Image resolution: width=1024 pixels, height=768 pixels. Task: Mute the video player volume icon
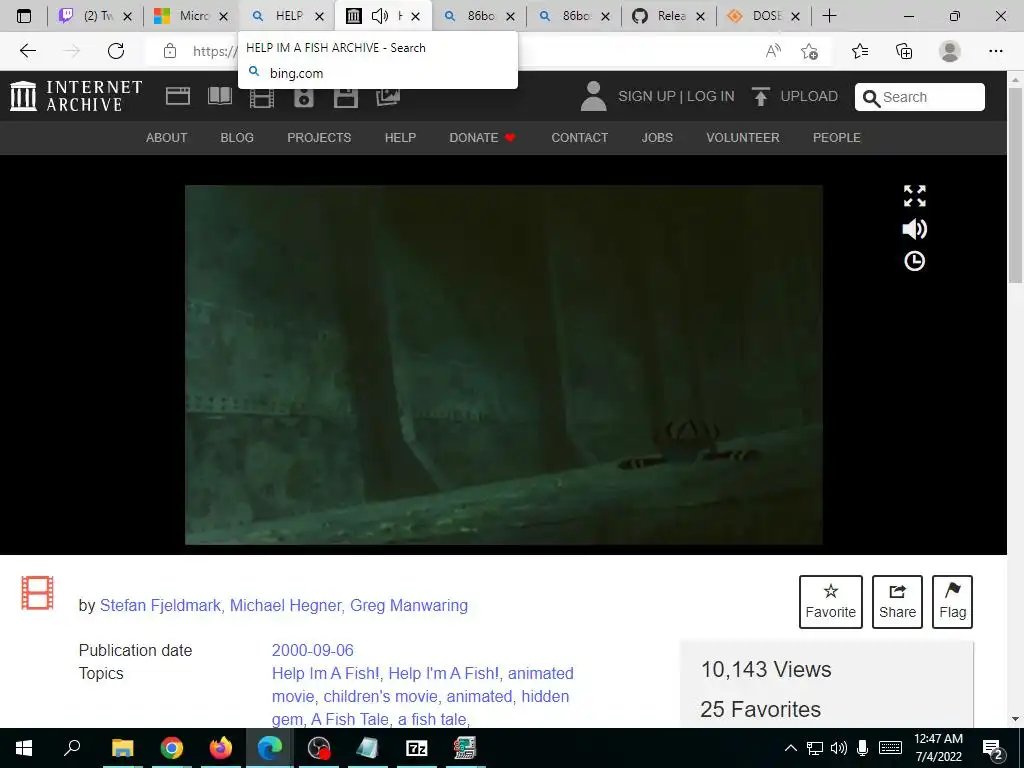[914, 229]
